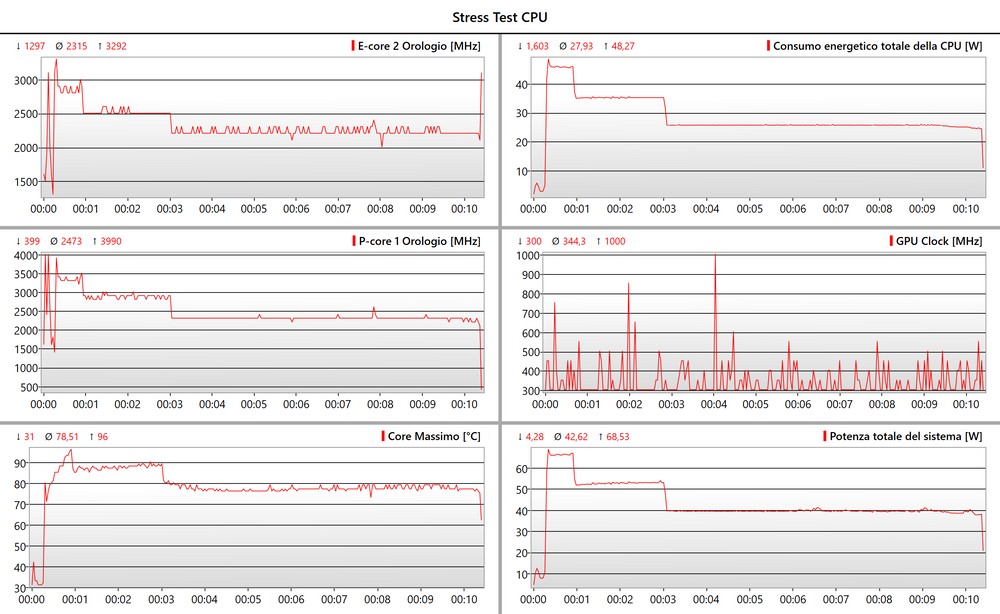Click the minimum value 300 in GPU Clock chart
Screen dimensions: 1000x614
535,241
